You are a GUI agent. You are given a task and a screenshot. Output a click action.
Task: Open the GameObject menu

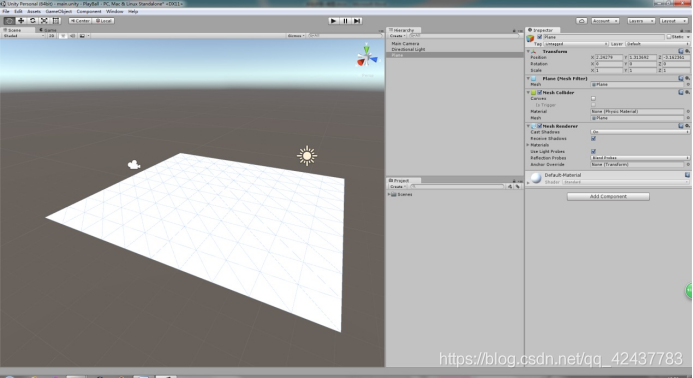click(59, 11)
